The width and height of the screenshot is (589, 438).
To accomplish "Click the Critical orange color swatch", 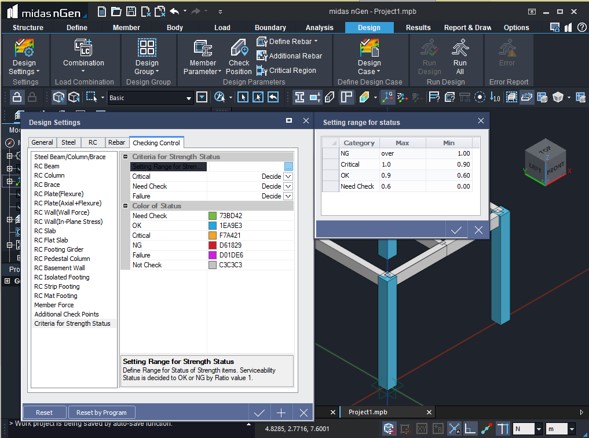I will click(x=213, y=236).
